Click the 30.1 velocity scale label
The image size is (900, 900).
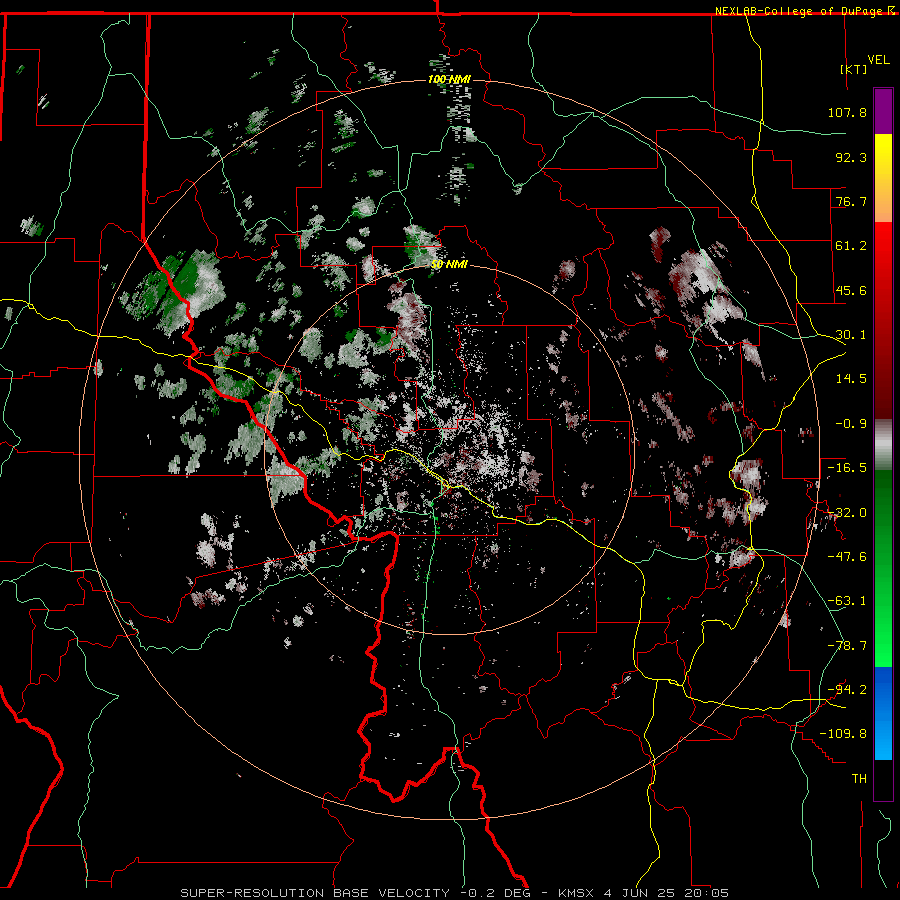[x=851, y=335]
